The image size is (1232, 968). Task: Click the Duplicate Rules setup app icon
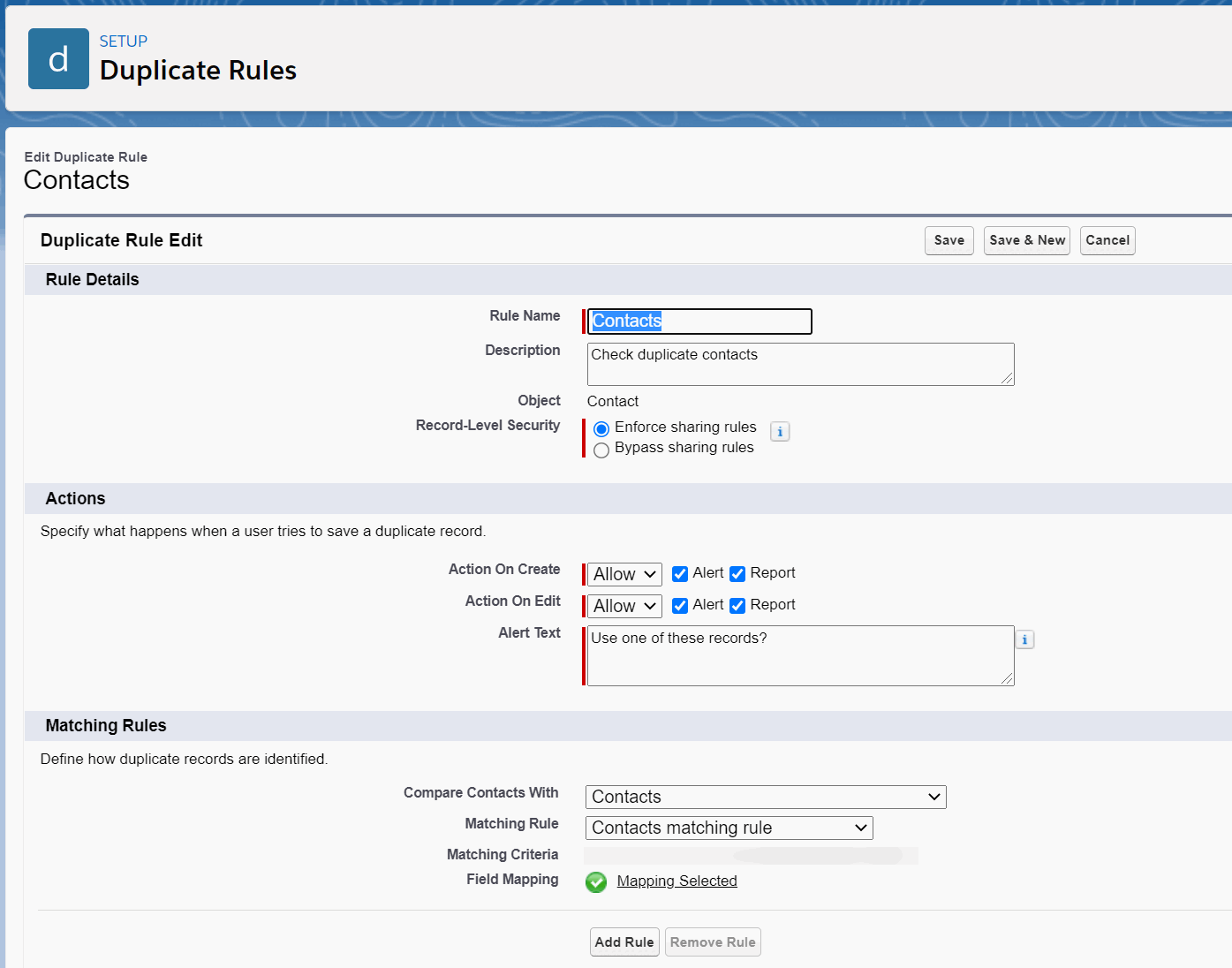58,58
